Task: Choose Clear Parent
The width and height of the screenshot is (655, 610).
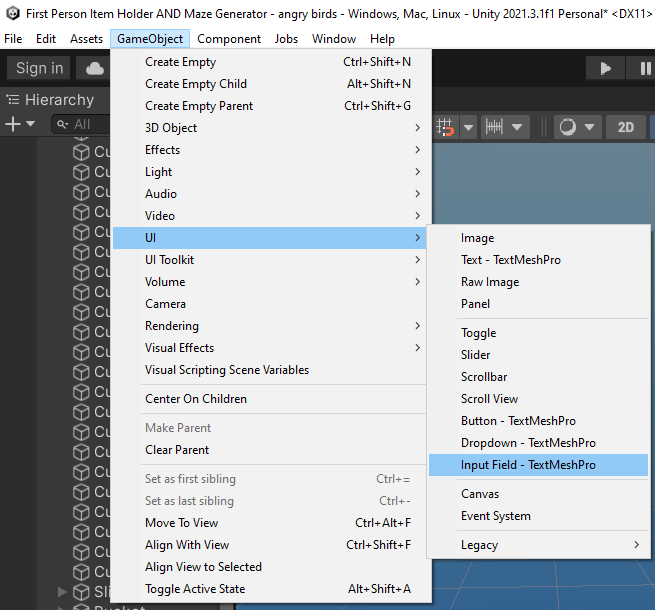Action: point(269,450)
